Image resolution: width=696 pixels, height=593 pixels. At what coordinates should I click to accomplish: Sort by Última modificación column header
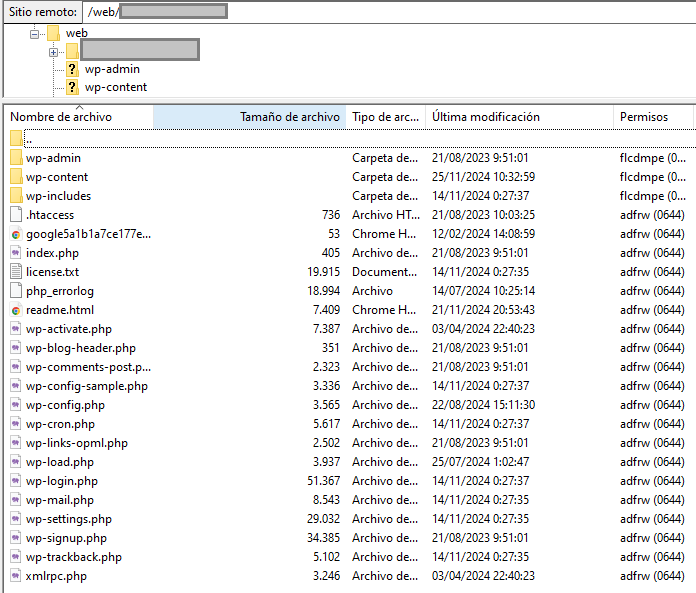485,117
